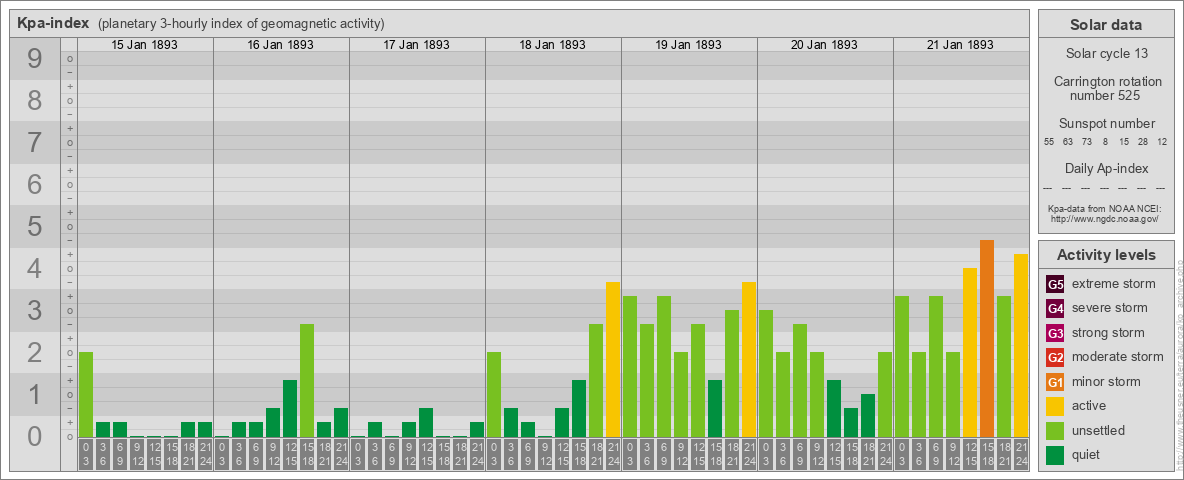Select the light green 'unsettled' legend swatch
Viewport: 1184px width, 480px height.
[x=1055, y=430]
